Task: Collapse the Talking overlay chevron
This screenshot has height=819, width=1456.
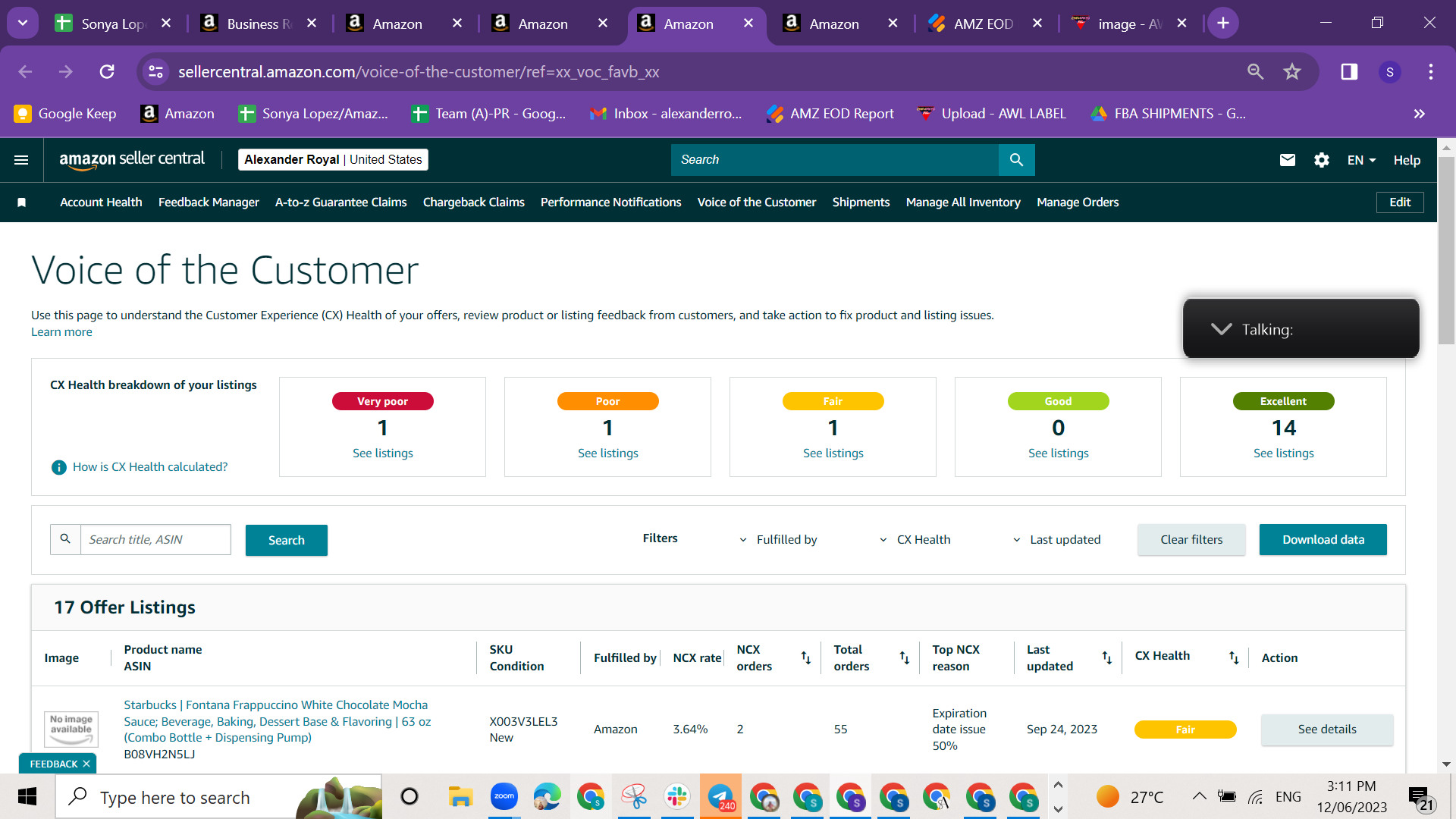Action: 1221,329
